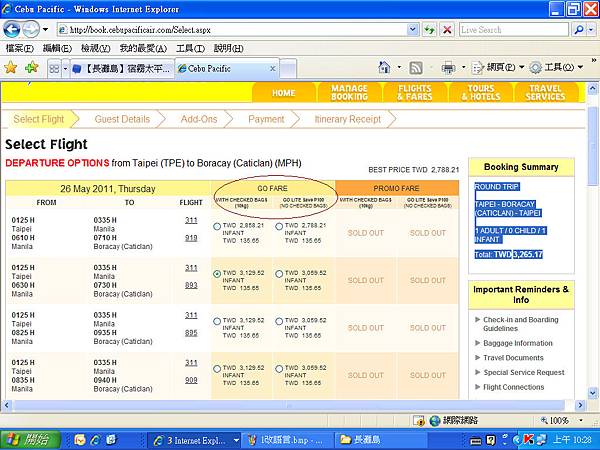The width and height of the screenshot is (600, 450).
Task: Select Go Lite fare for flight 893
Action: click(279, 274)
